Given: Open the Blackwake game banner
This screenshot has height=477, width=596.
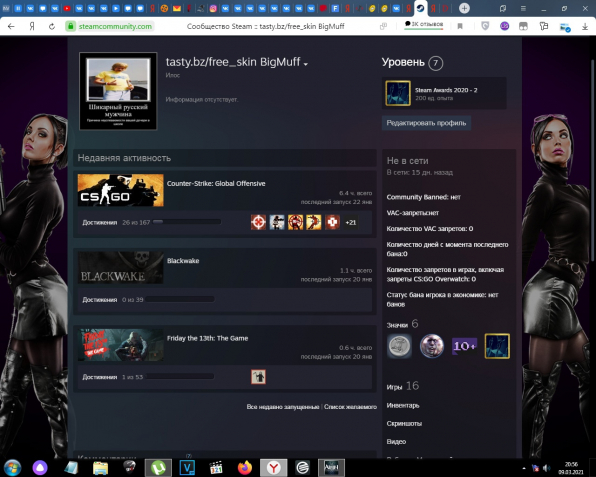Looking at the screenshot, I should click(120, 268).
